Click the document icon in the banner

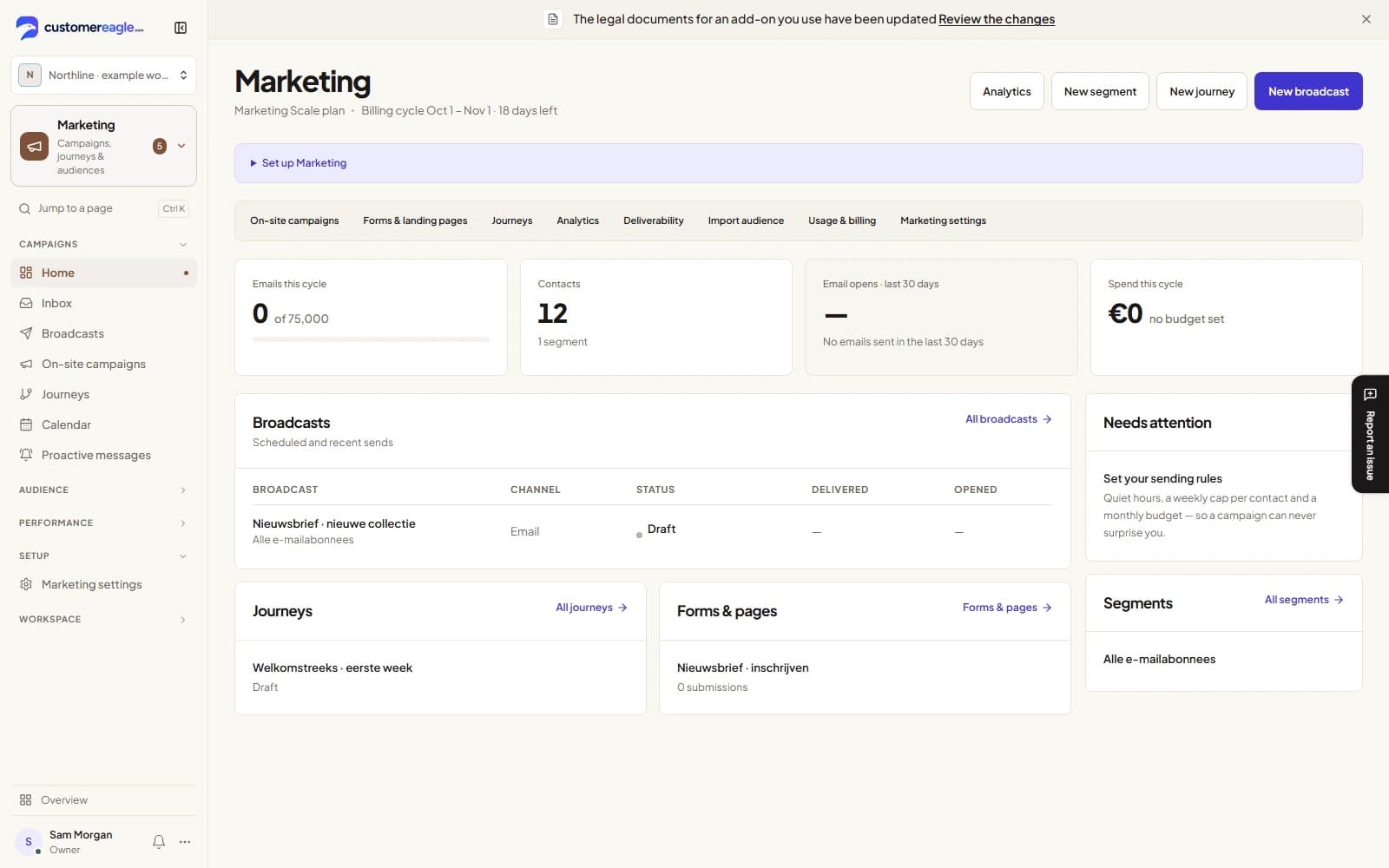click(553, 19)
